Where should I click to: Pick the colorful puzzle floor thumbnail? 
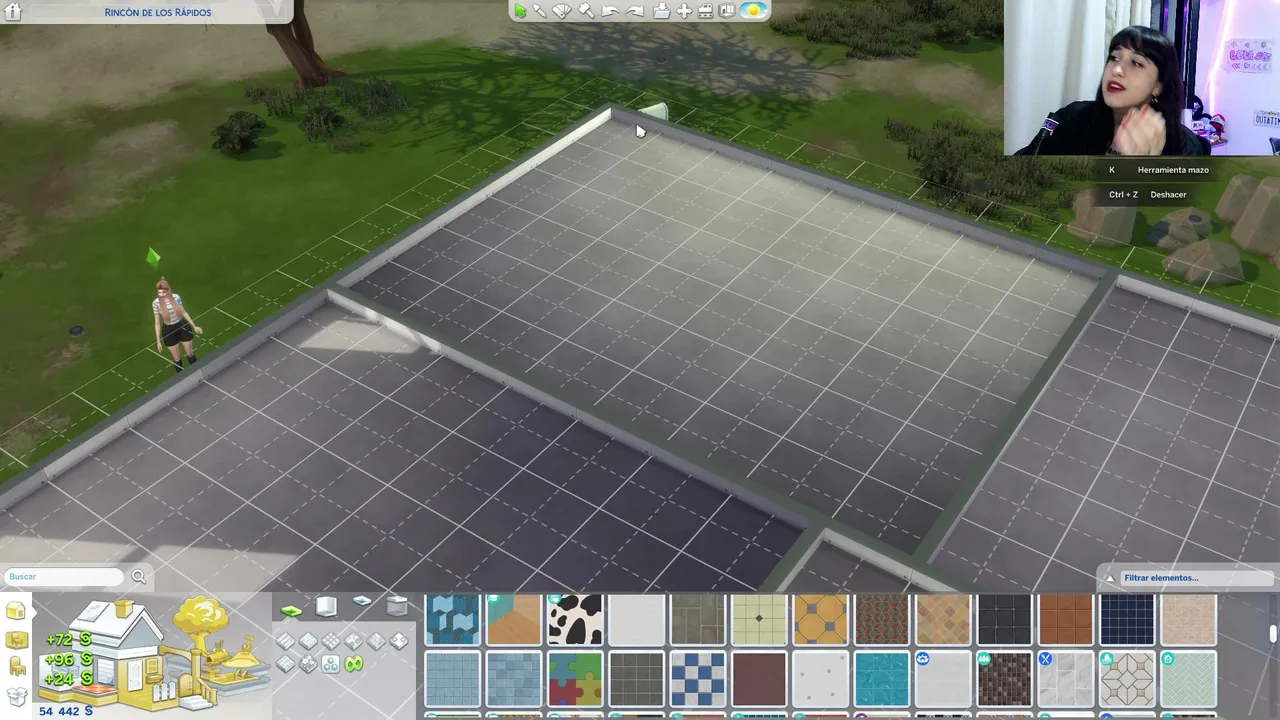[574, 679]
